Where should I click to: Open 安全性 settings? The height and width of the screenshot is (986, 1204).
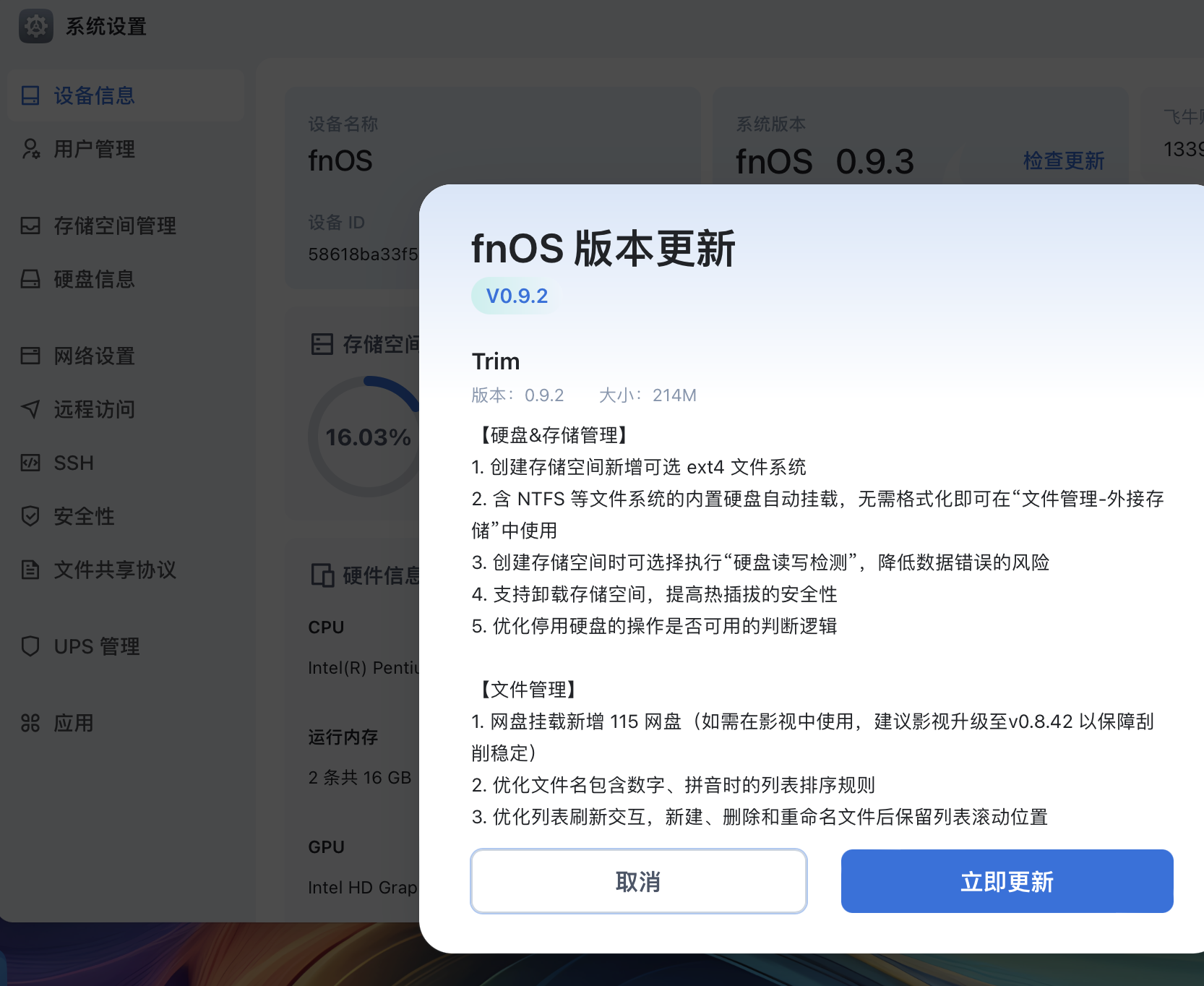126,516
